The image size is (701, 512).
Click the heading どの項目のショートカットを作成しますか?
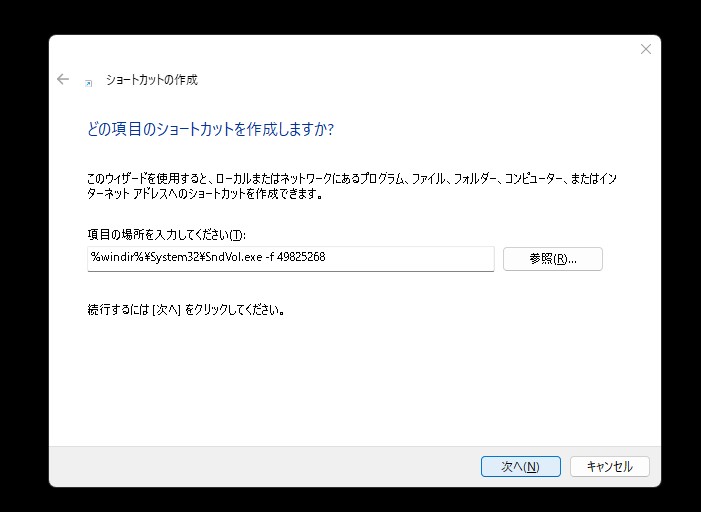click(x=210, y=130)
